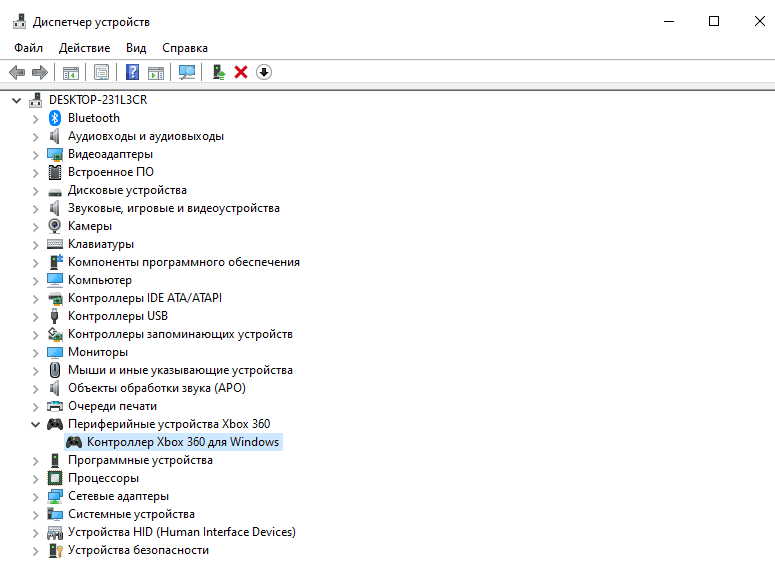Click the Мониторы monitor icon

click(x=55, y=352)
